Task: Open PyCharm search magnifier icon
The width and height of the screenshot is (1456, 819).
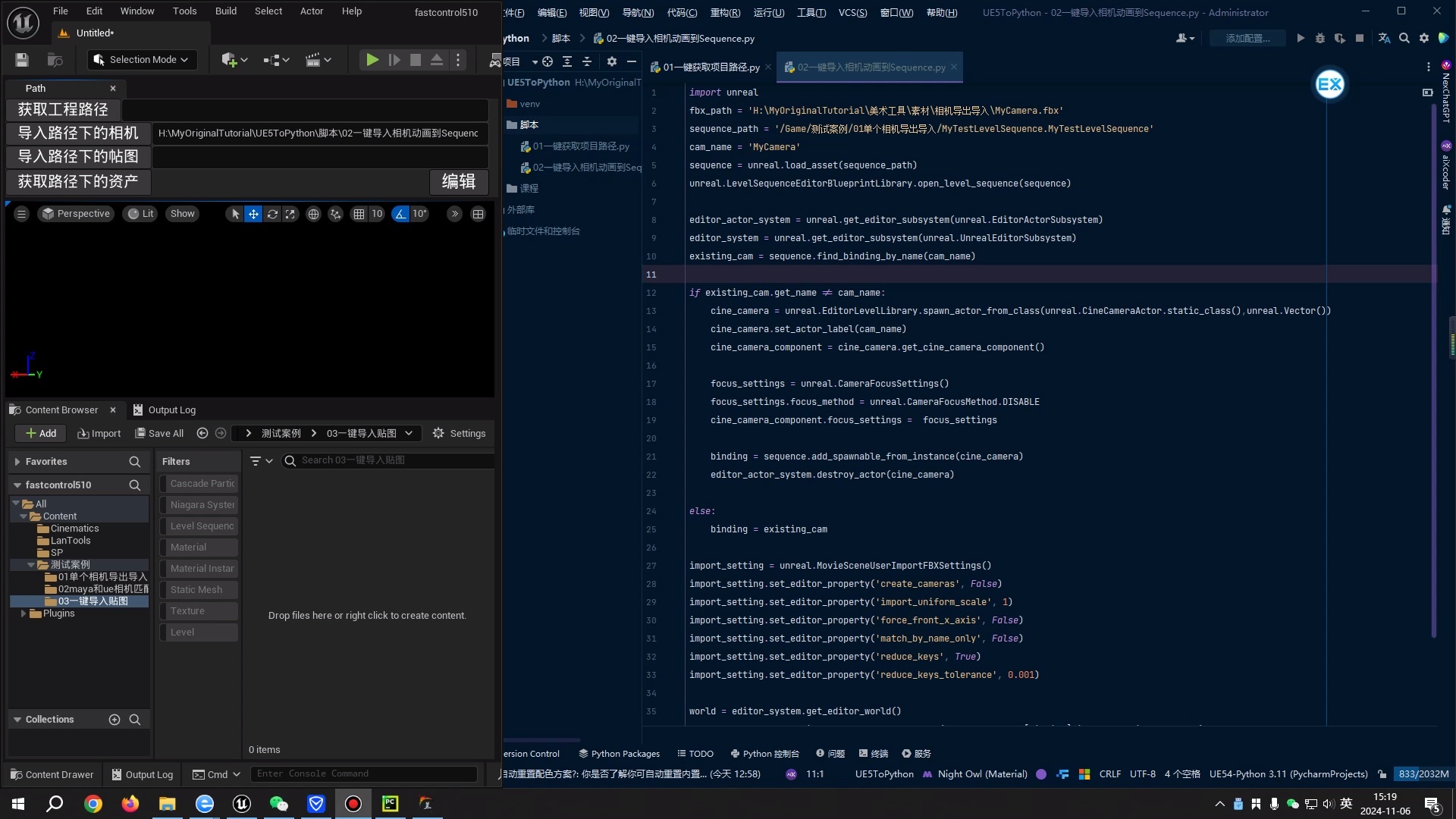Action: [x=1404, y=38]
